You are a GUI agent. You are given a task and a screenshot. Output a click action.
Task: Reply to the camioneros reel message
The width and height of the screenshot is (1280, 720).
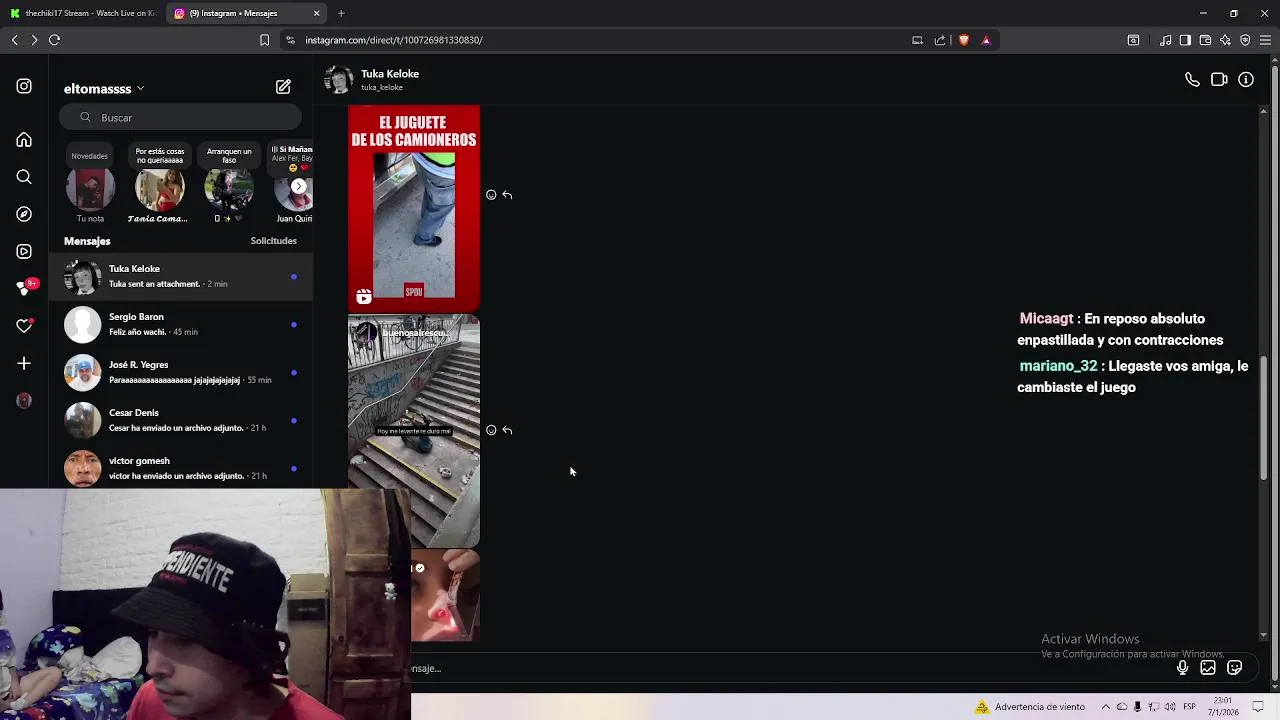[x=507, y=195]
